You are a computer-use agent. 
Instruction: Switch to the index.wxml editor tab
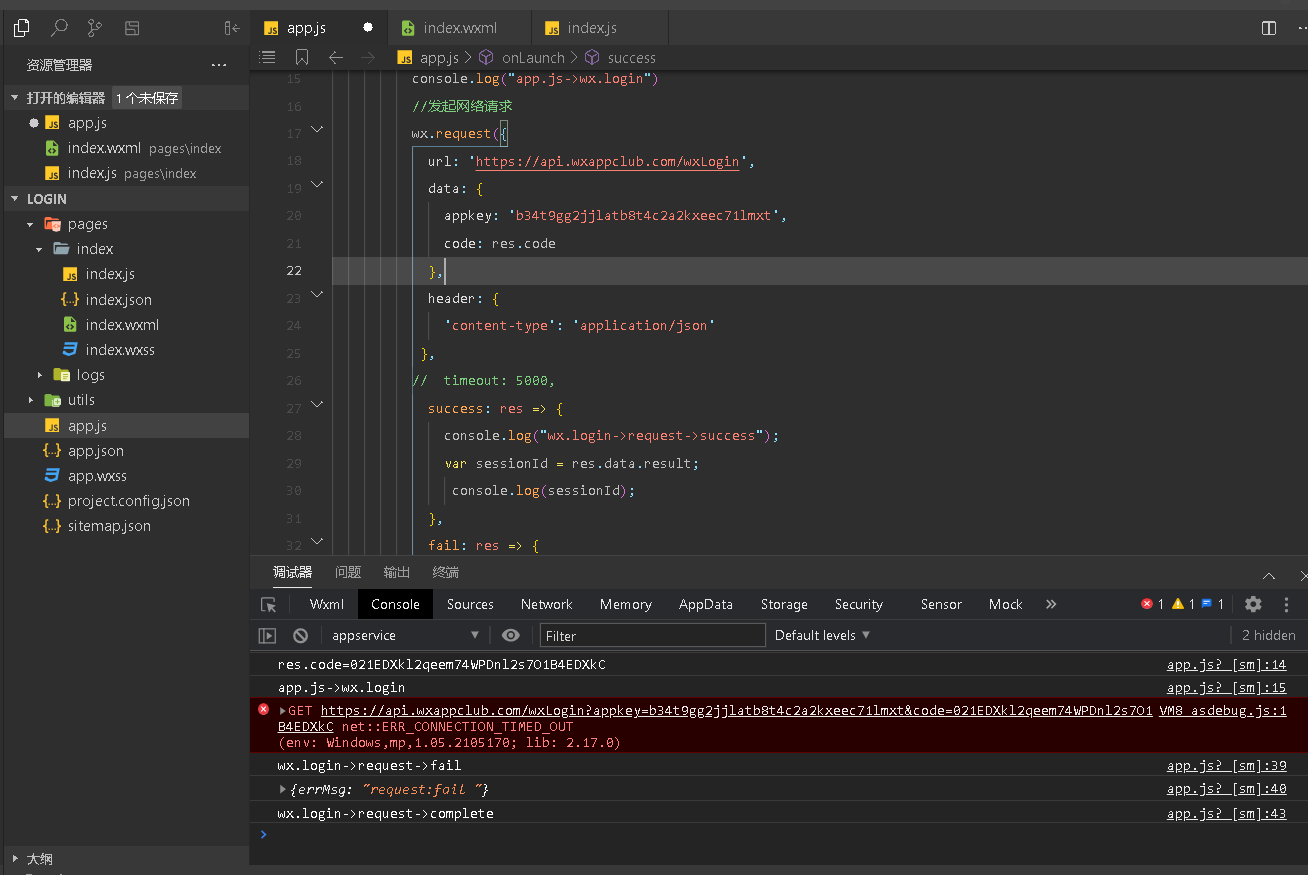click(459, 28)
